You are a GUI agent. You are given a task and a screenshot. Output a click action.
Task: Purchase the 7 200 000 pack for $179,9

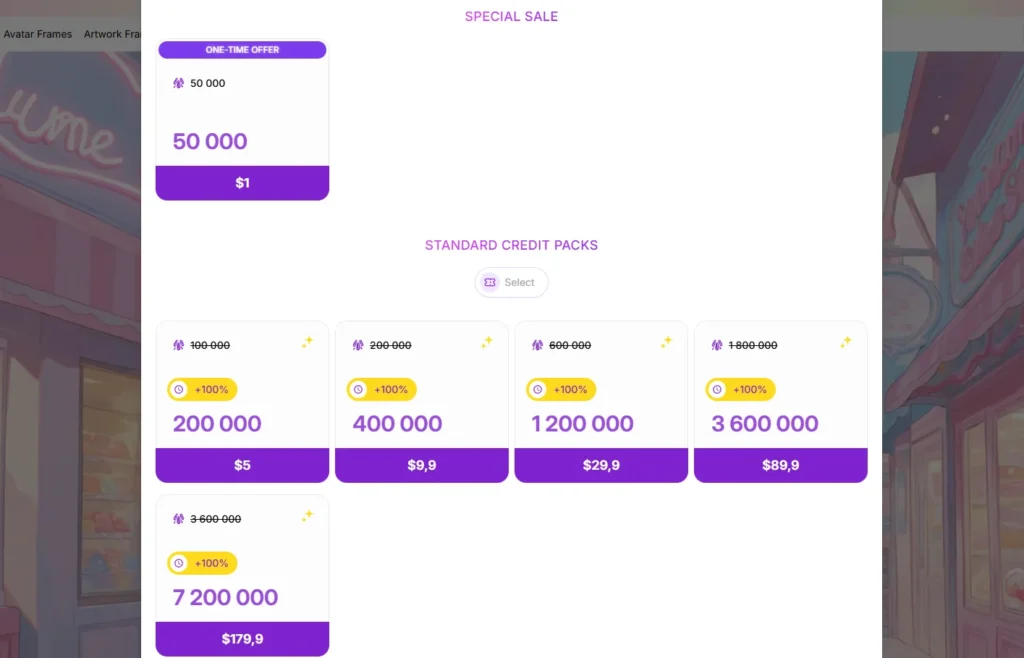[242, 639]
